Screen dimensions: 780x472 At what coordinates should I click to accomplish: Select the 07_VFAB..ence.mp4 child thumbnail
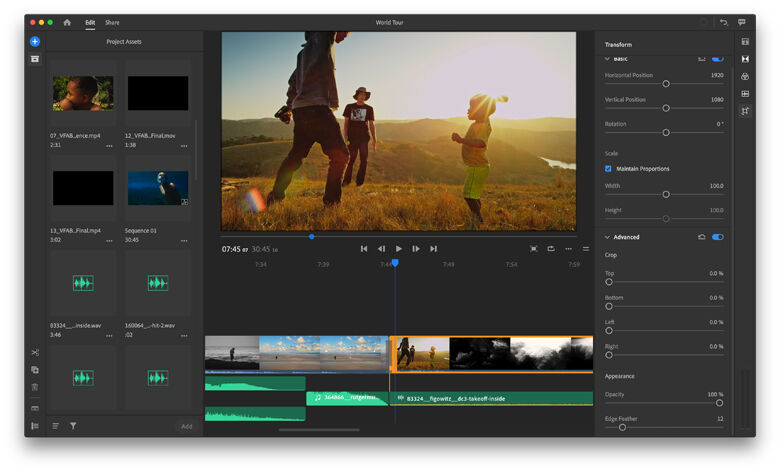click(x=83, y=93)
